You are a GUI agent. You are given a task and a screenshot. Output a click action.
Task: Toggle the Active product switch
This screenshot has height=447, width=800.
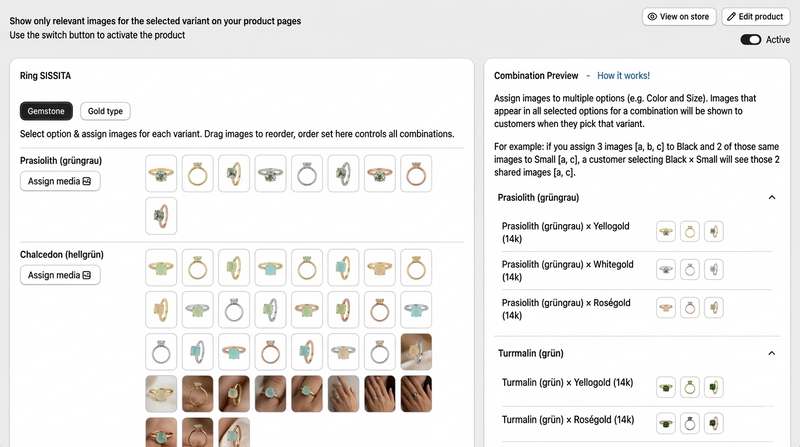click(x=751, y=40)
